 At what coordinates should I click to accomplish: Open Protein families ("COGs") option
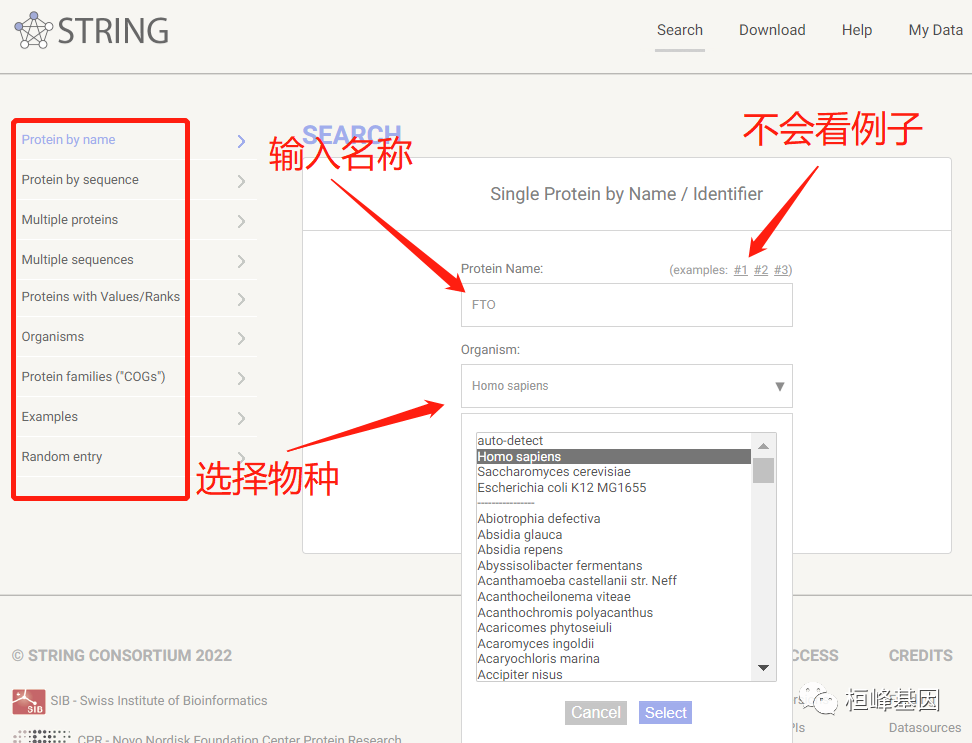(x=94, y=377)
